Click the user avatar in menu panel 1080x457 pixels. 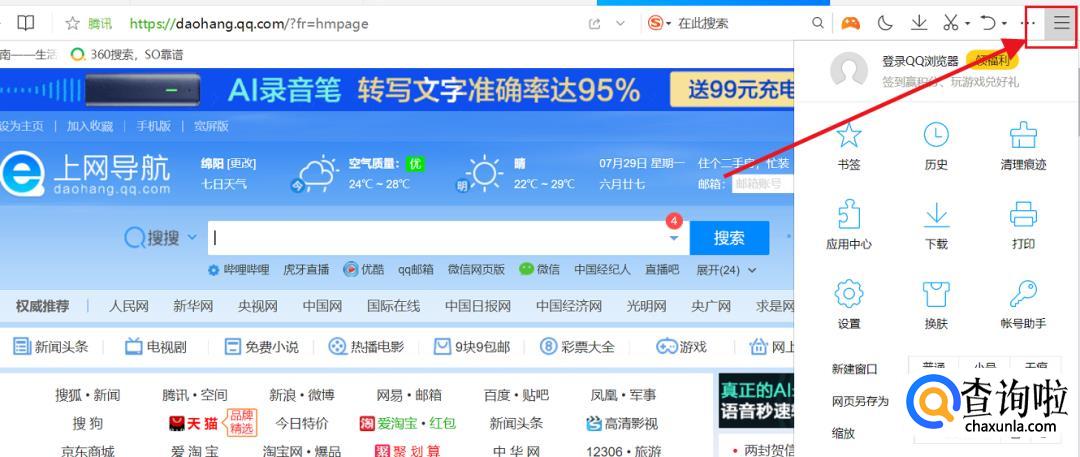click(849, 70)
